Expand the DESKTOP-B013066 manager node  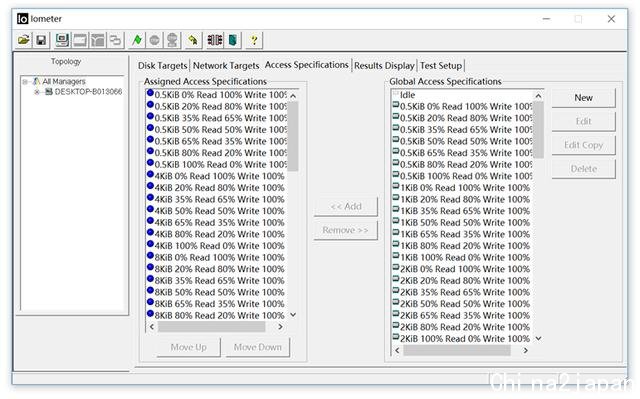[37, 92]
